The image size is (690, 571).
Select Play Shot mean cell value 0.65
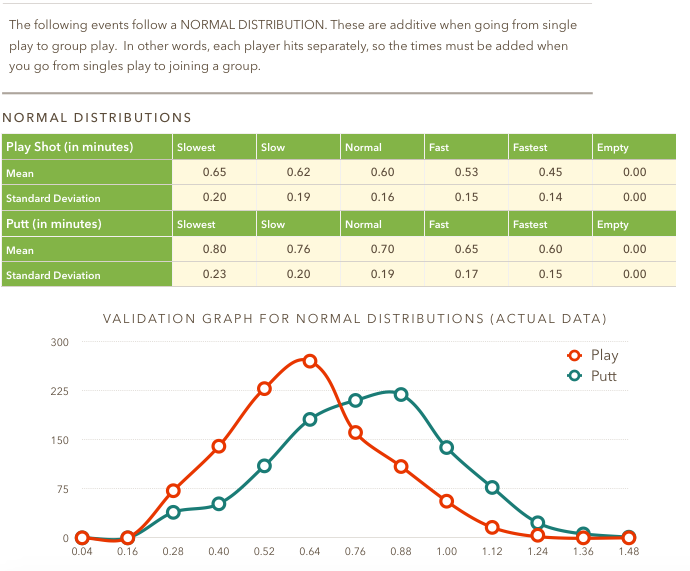point(214,172)
